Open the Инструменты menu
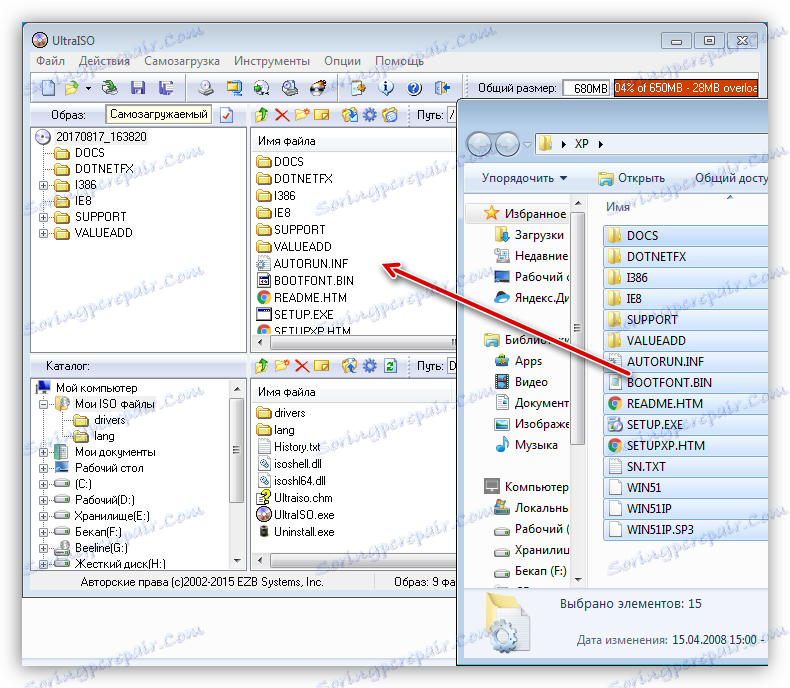Image resolution: width=790 pixels, height=688 pixels. point(272,61)
